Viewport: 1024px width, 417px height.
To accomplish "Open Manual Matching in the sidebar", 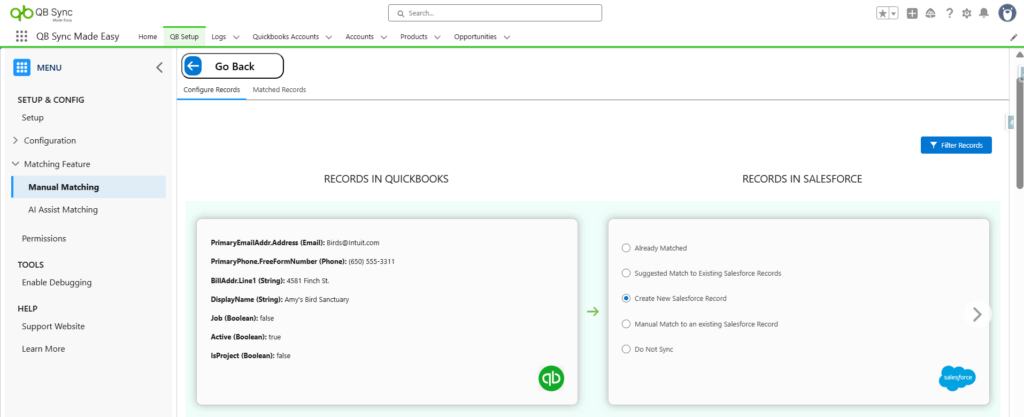I will coord(88,187).
